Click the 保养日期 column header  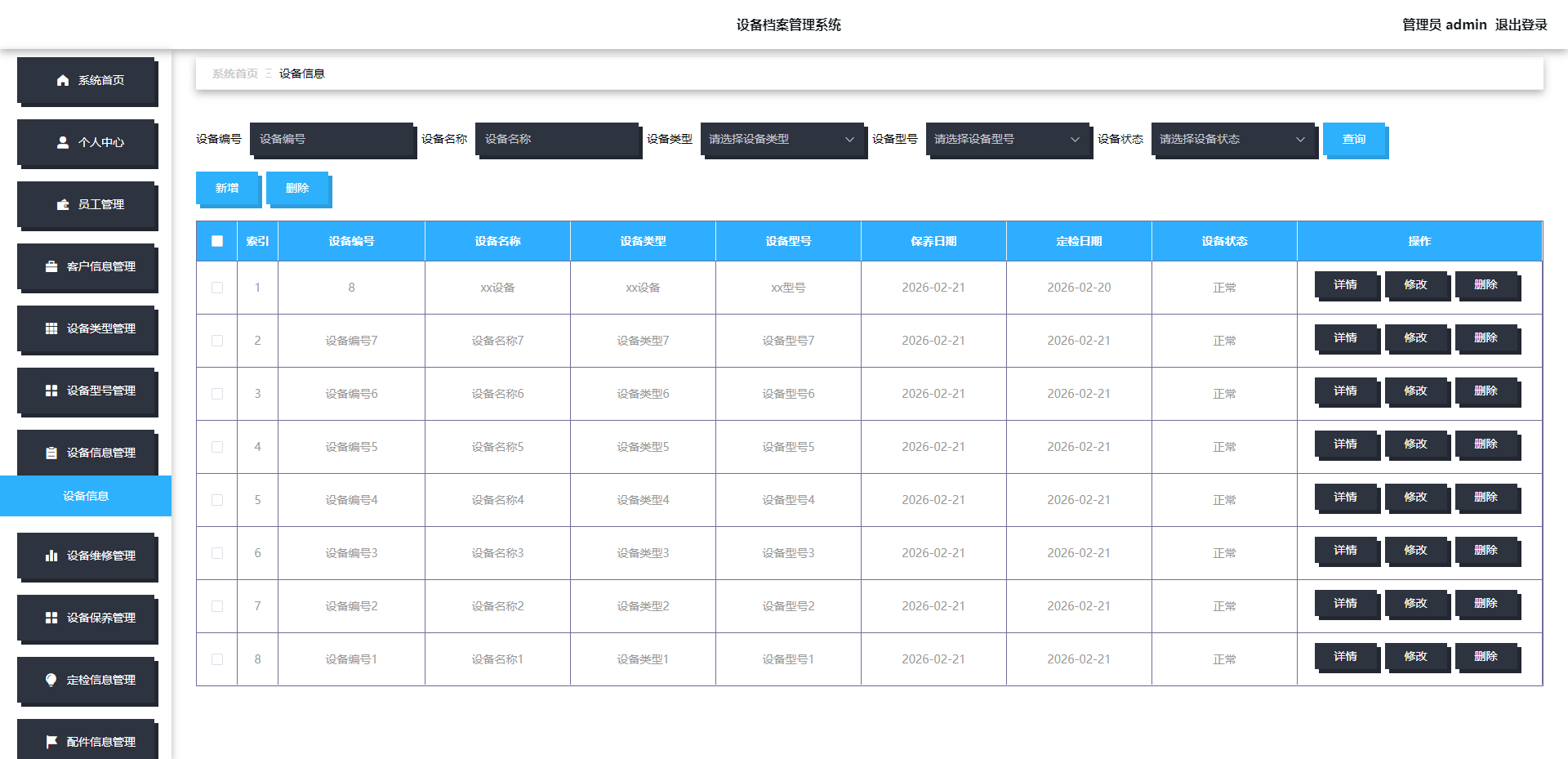[x=933, y=241]
